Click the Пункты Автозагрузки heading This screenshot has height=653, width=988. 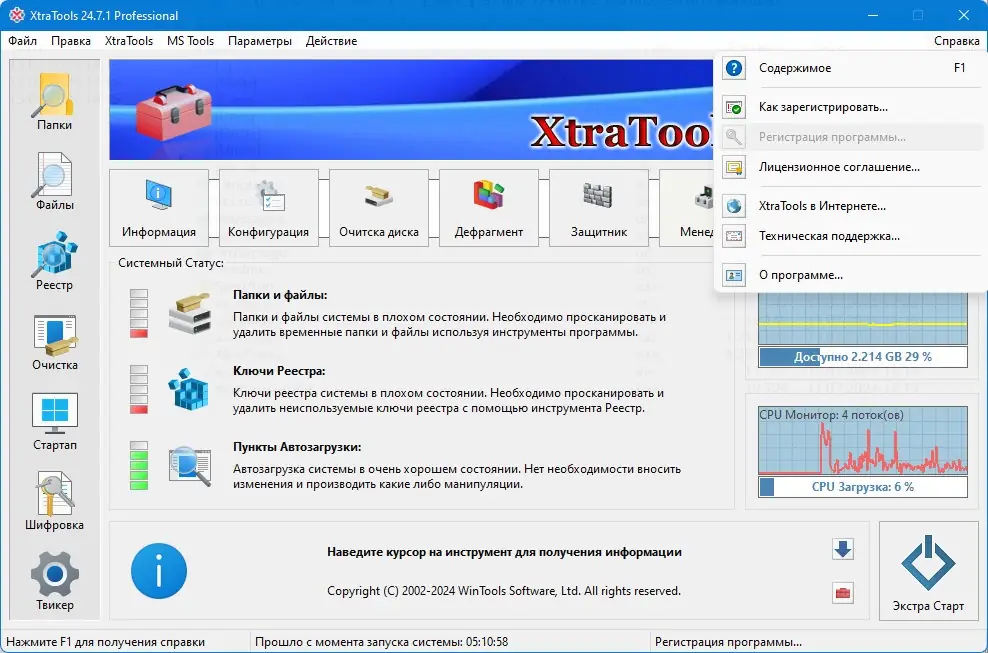click(297, 447)
